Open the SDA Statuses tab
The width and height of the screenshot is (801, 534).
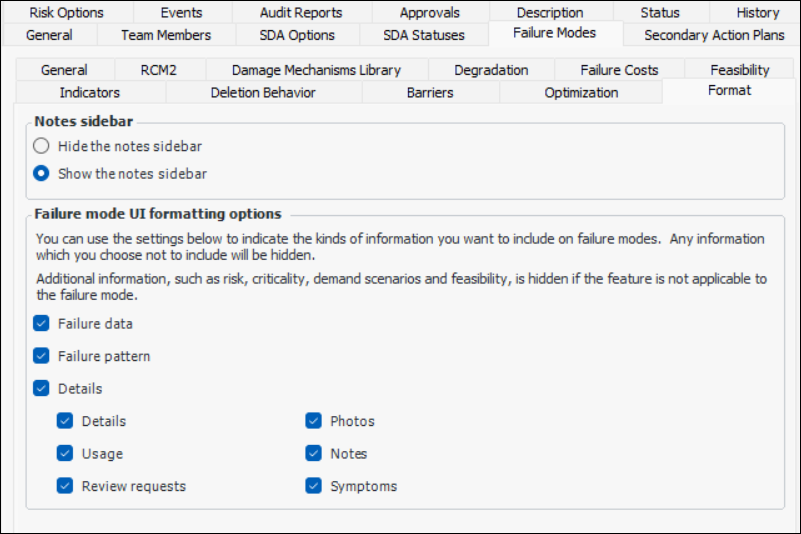[424, 35]
